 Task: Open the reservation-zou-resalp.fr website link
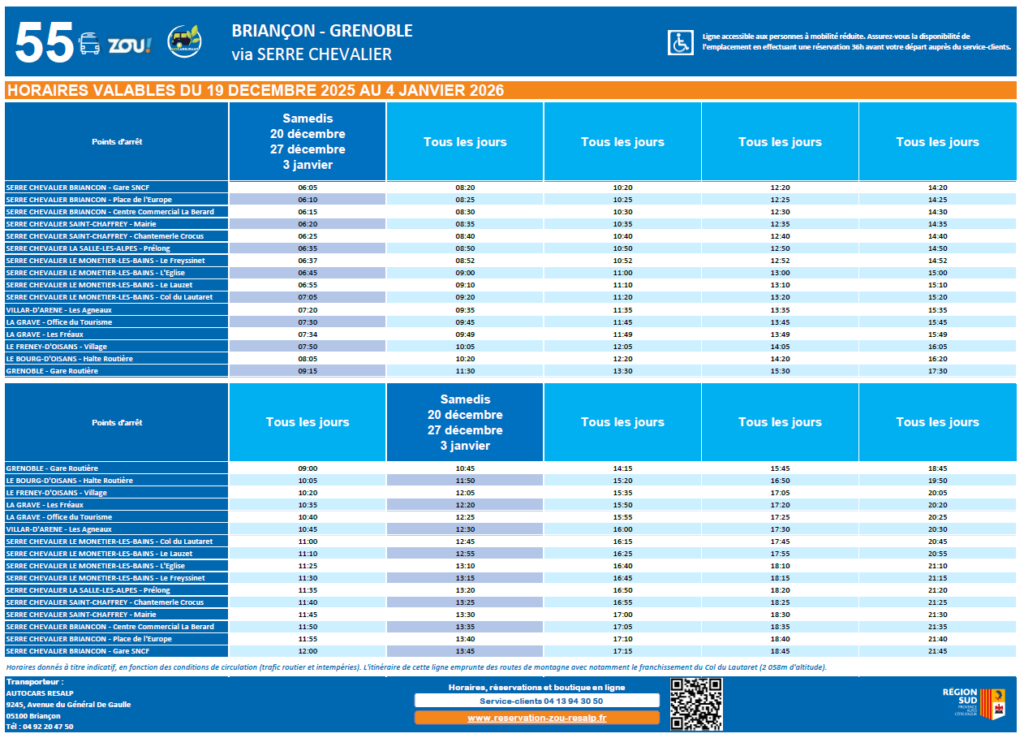[x=537, y=717]
